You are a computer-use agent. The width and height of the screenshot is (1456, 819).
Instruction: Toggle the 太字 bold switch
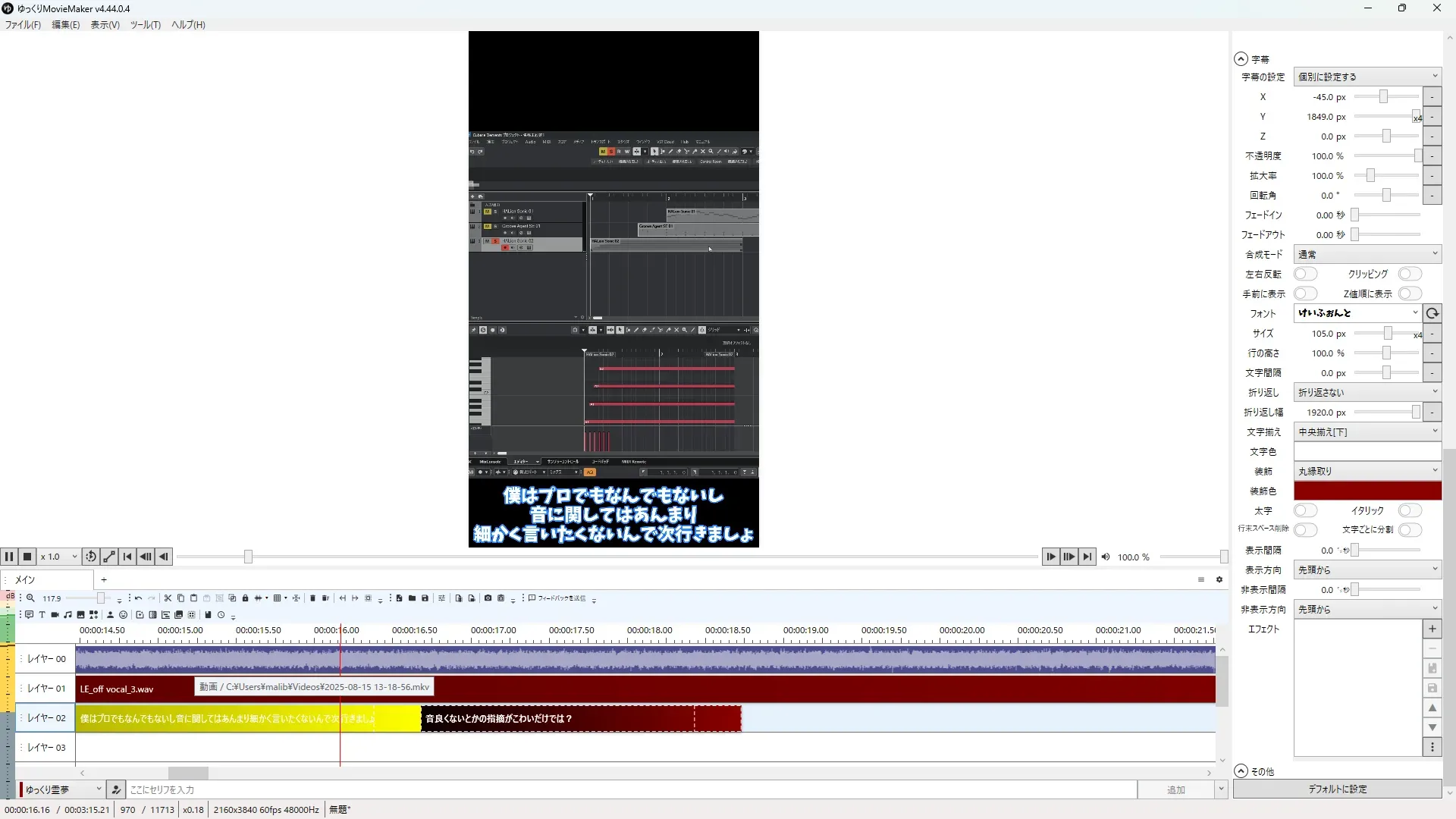[x=1305, y=510]
